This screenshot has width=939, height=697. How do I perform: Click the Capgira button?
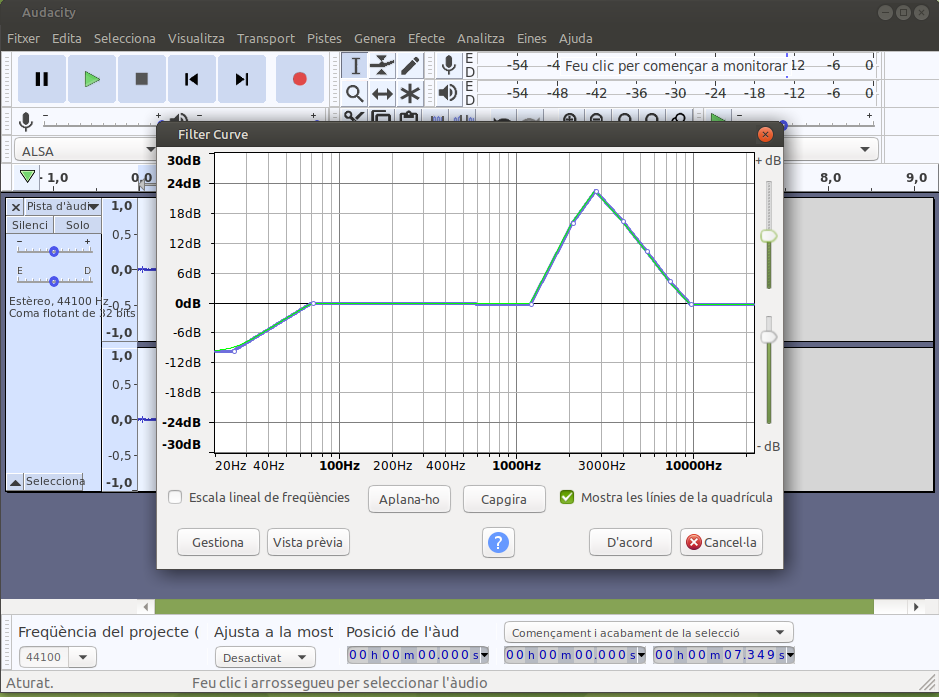point(504,499)
